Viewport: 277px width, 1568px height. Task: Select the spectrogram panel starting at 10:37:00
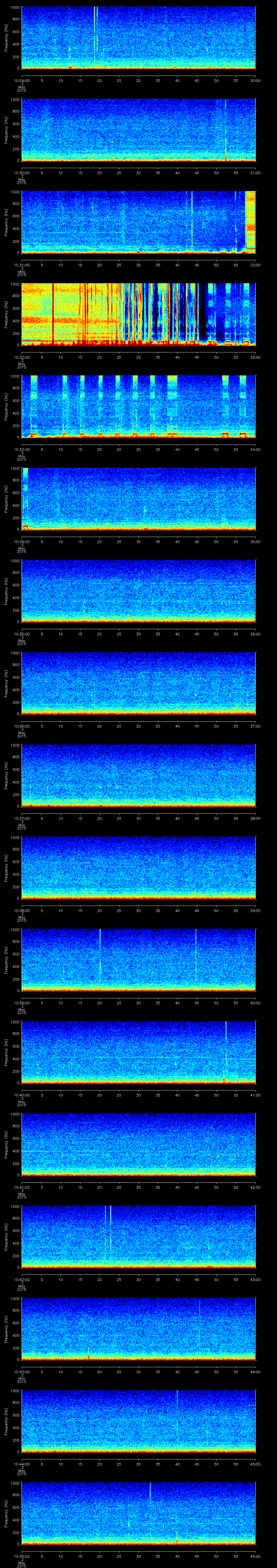pos(138,775)
